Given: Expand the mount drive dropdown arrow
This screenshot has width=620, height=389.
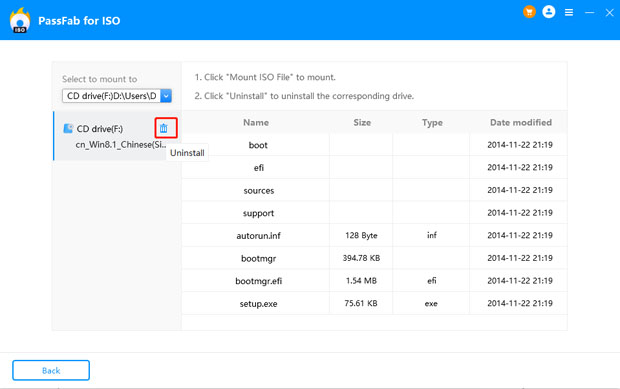Looking at the screenshot, I should [x=166, y=96].
